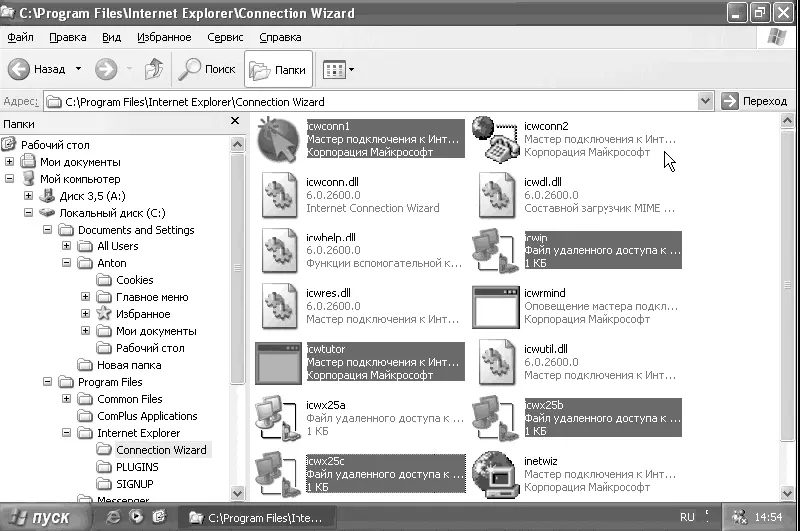Open the Views icon dropdown
The image size is (800, 531).
pyautogui.click(x=338, y=69)
